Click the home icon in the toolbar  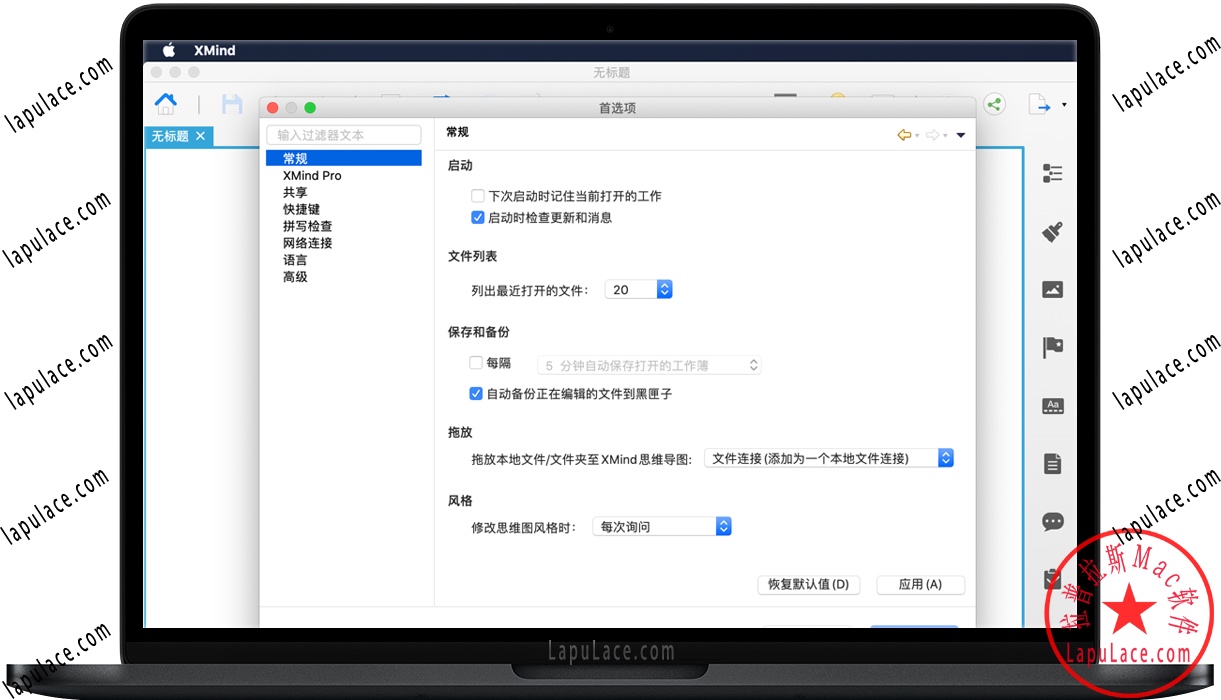click(x=165, y=103)
